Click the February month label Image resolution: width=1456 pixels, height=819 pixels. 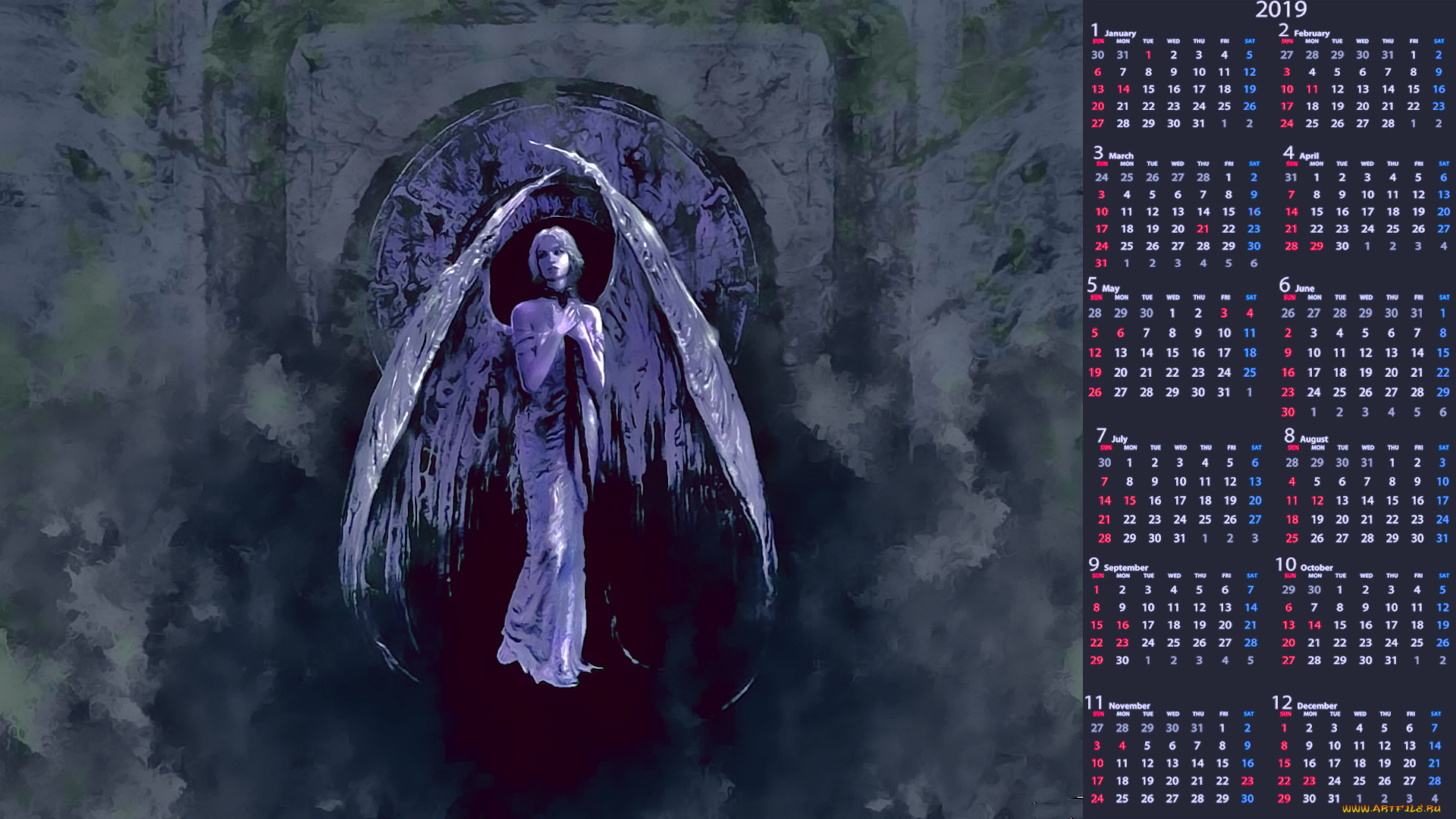[x=1311, y=33]
